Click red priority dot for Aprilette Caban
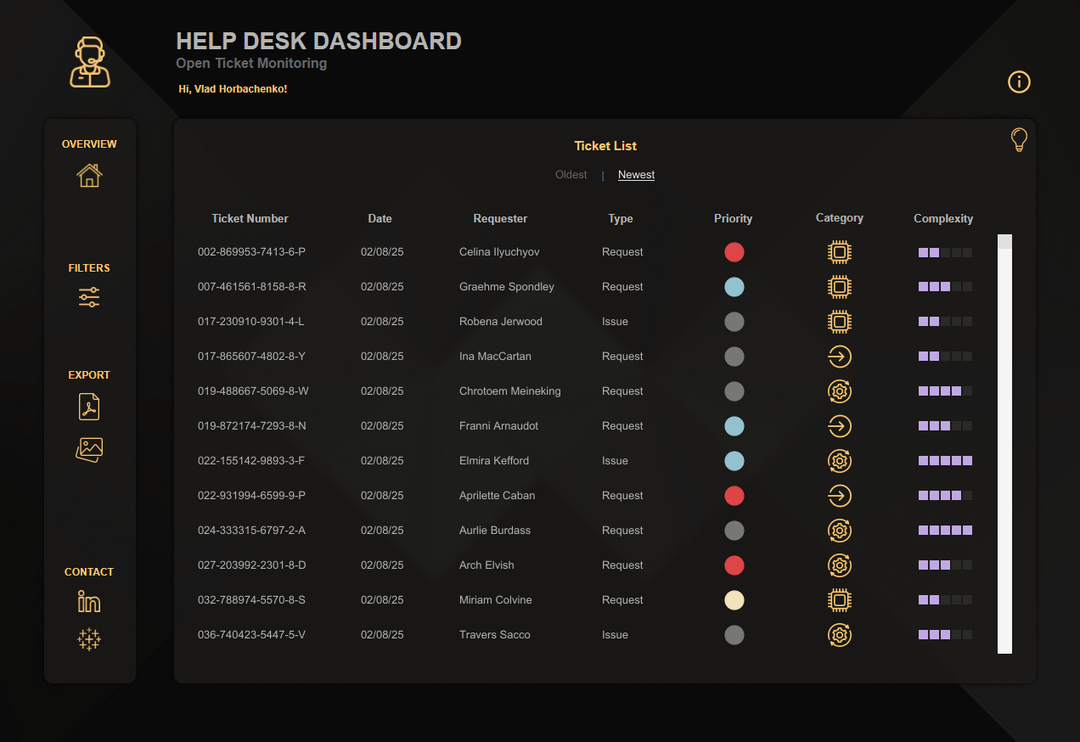The width and height of the screenshot is (1080, 742). point(734,496)
